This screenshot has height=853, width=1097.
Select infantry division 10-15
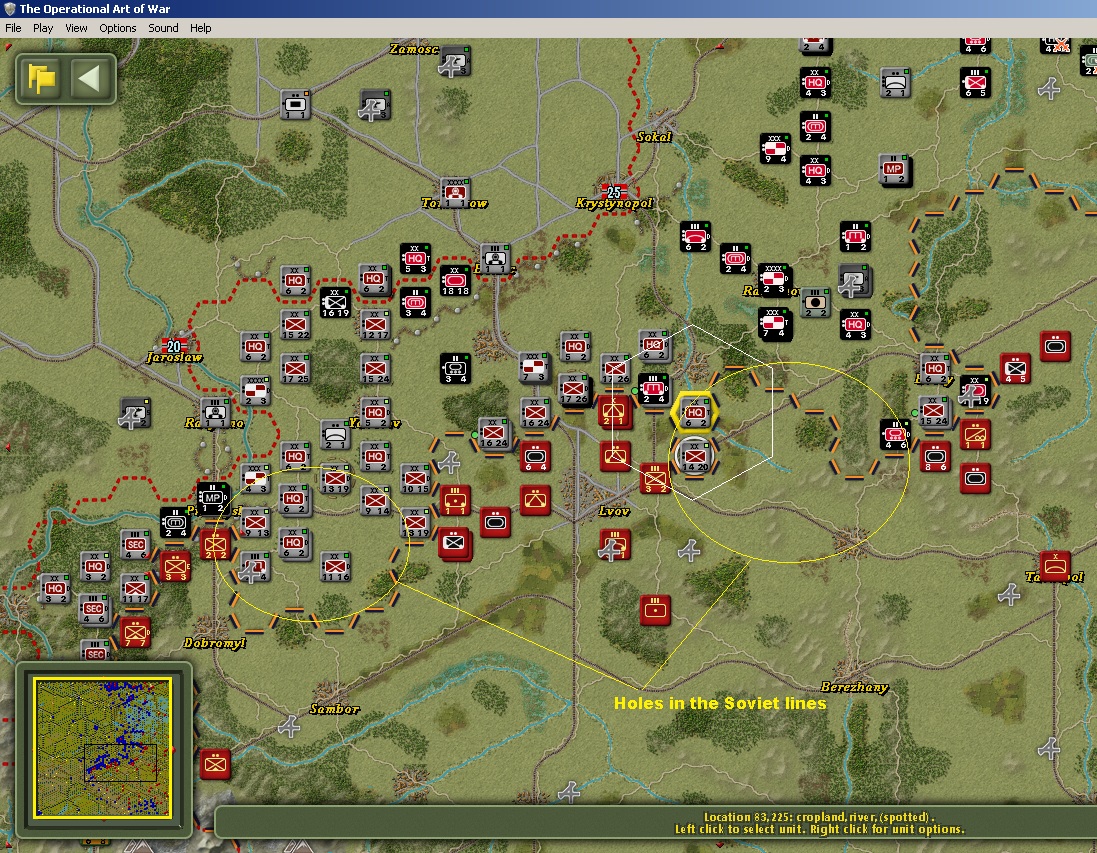[x=416, y=479]
